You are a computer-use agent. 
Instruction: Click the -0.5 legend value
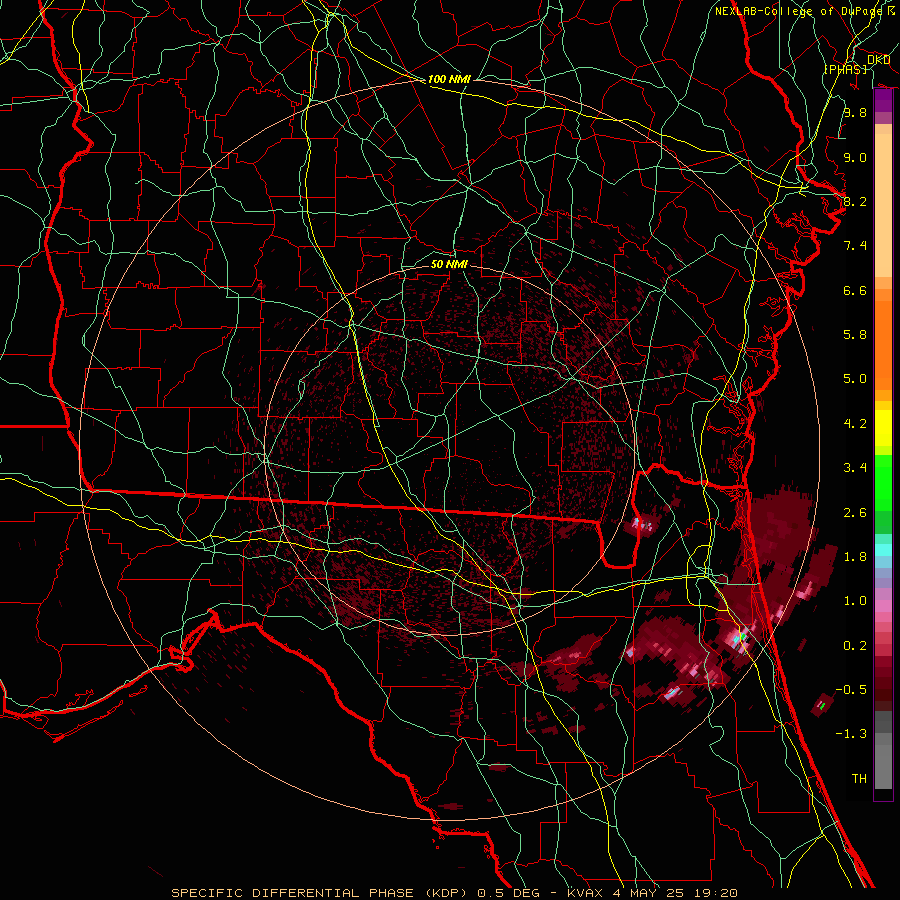tap(851, 690)
